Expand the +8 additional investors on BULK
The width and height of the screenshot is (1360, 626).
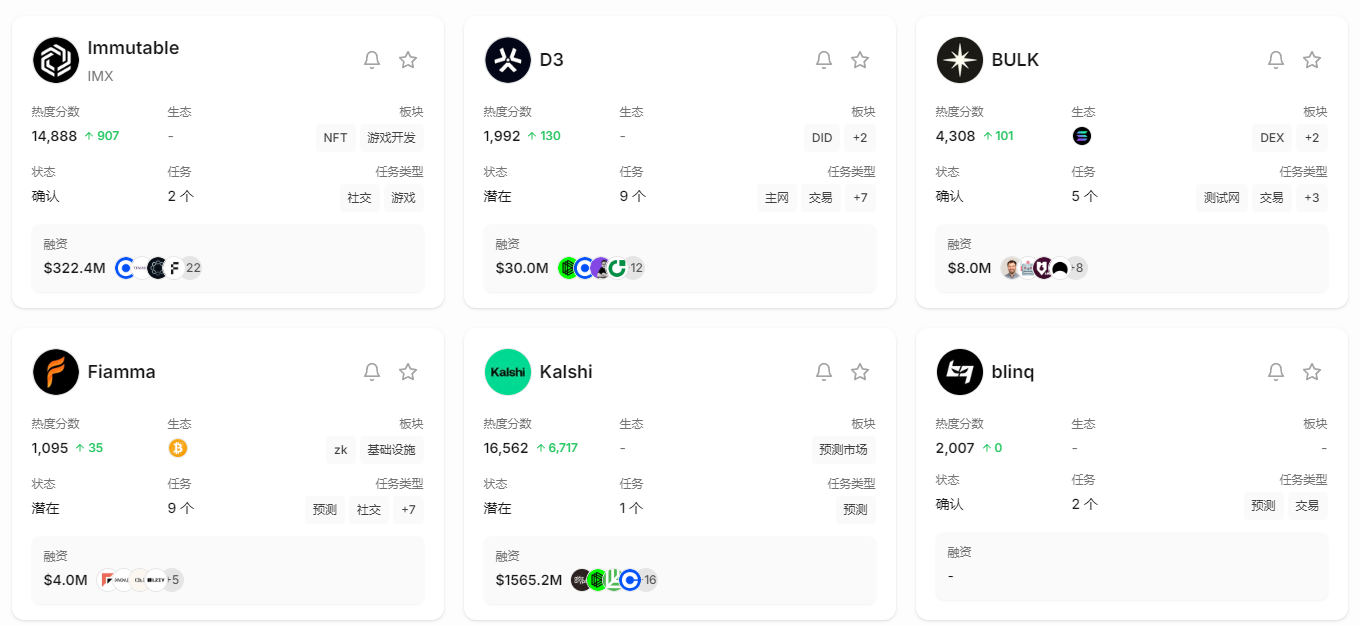(1076, 267)
